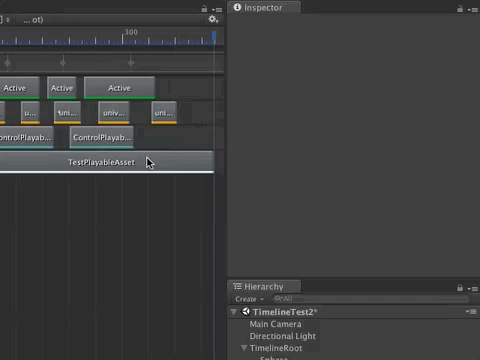The image size is (480, 360).
Task: Lock the Timeline panel with its padlock icon
Action: [204, 9]
